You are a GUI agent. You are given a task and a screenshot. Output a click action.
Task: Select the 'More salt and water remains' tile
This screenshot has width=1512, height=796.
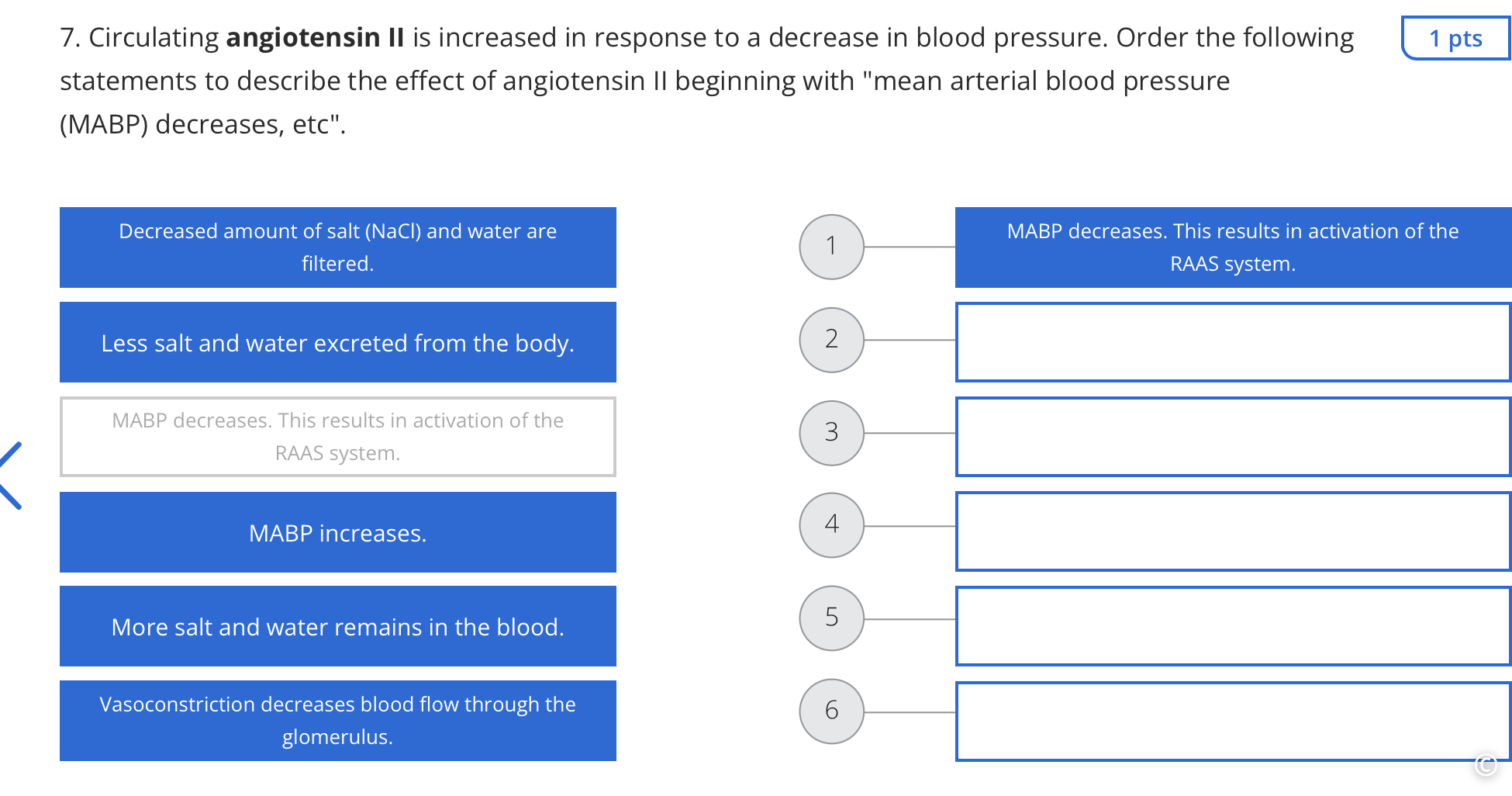(338, 626)
